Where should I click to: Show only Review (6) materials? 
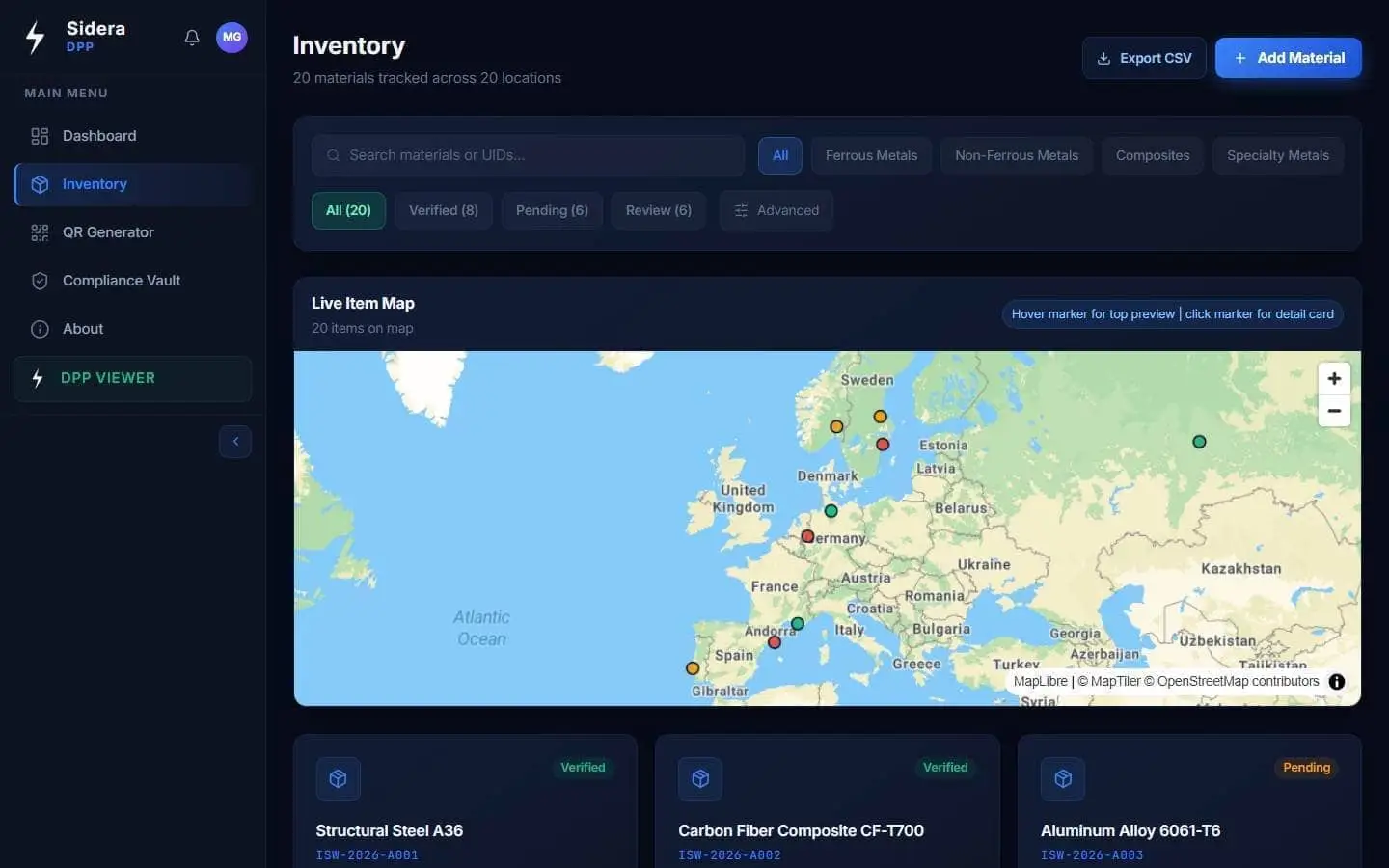coord(659,210)
